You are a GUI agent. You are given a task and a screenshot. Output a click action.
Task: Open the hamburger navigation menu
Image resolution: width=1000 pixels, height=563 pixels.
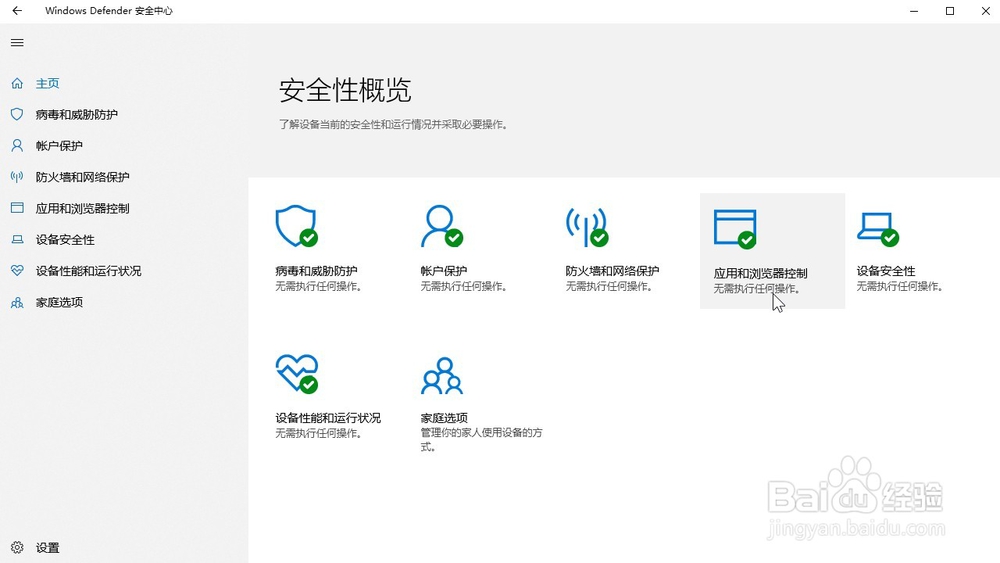pos(17,43)
